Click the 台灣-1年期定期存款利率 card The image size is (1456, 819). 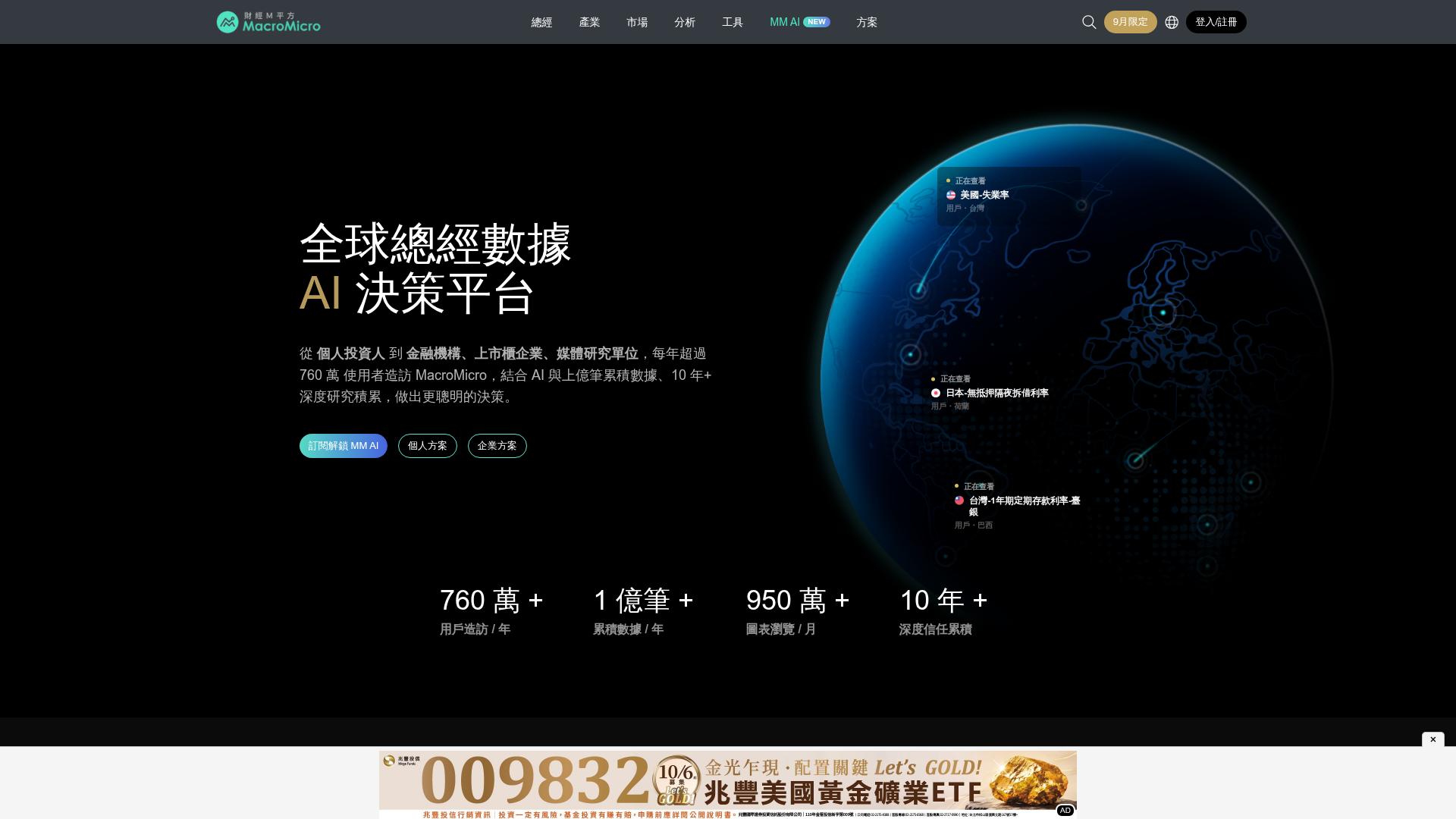[x=1018, y=506]
